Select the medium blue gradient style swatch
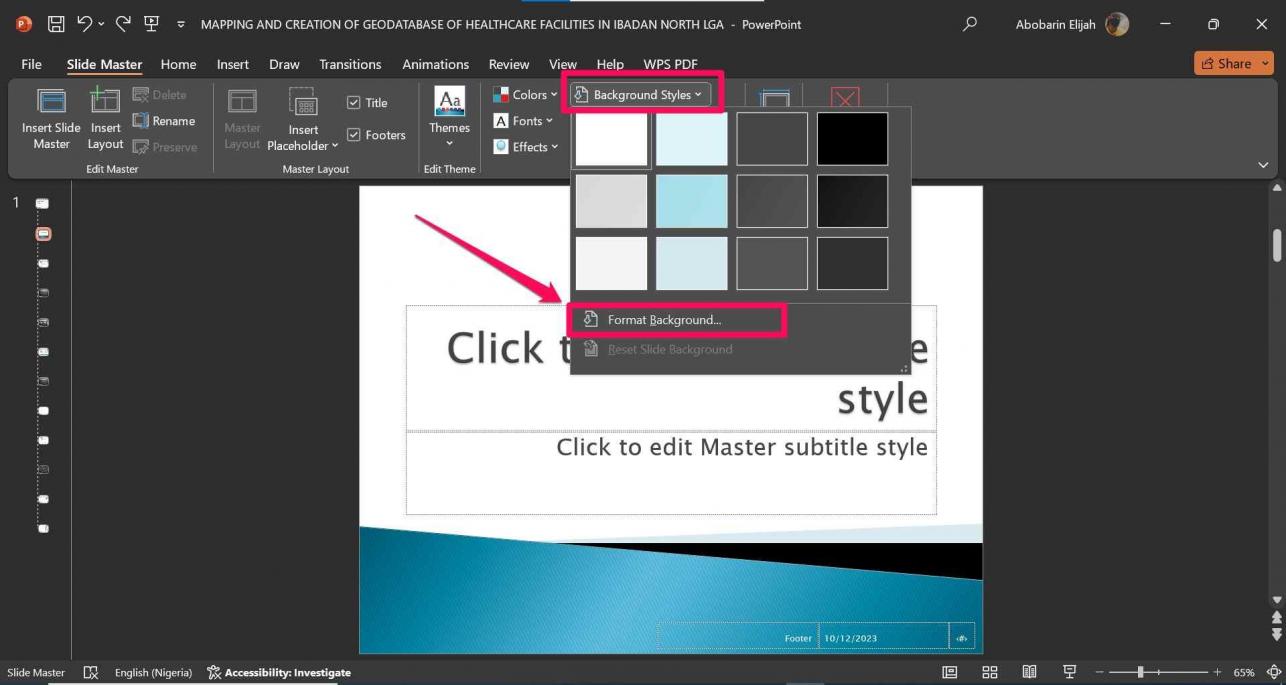The height and width of the screenshot is (685, 1286). (x=691, y=201)
